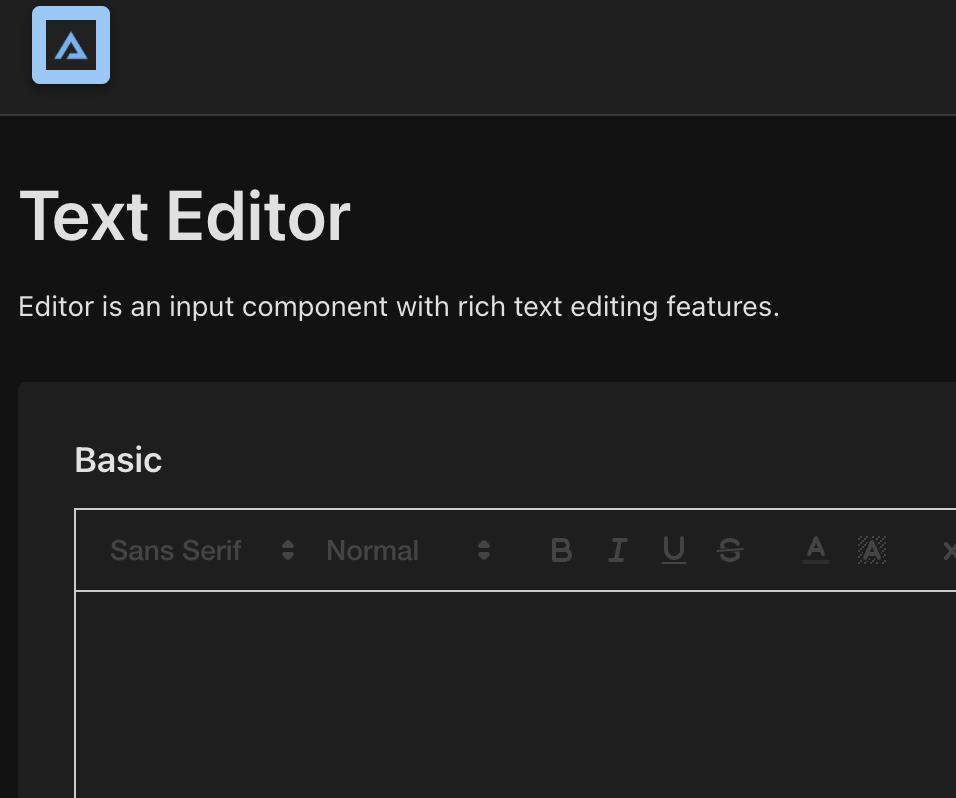Apply bold formatting in the editor toolbar
This screenshot has width=956, height=798.
[561, 550]
